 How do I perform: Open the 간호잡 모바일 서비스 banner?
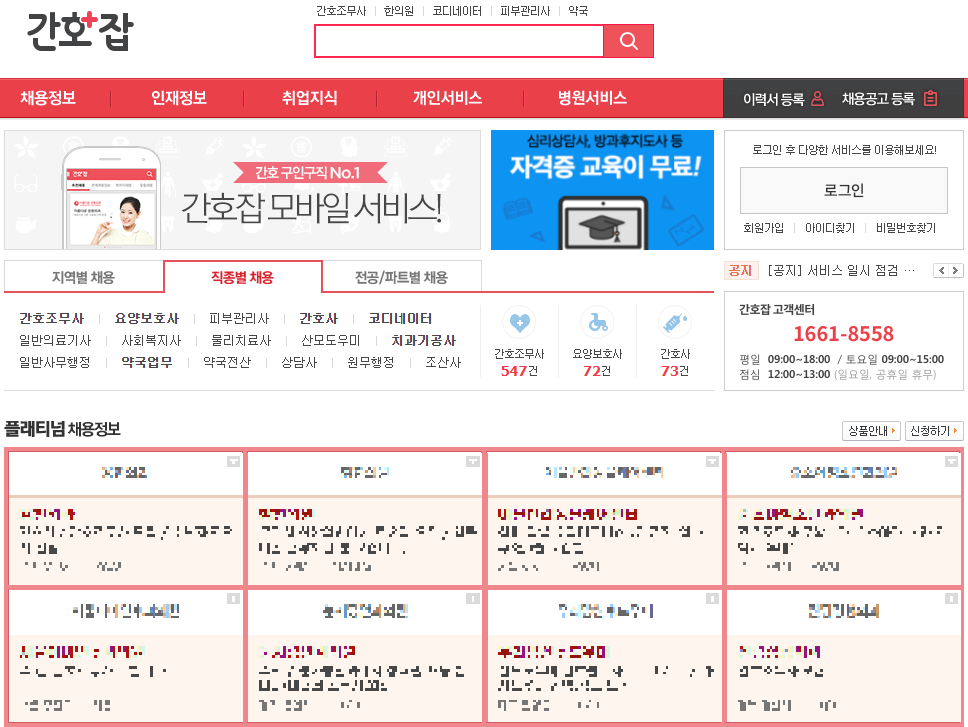pos(243,190)
